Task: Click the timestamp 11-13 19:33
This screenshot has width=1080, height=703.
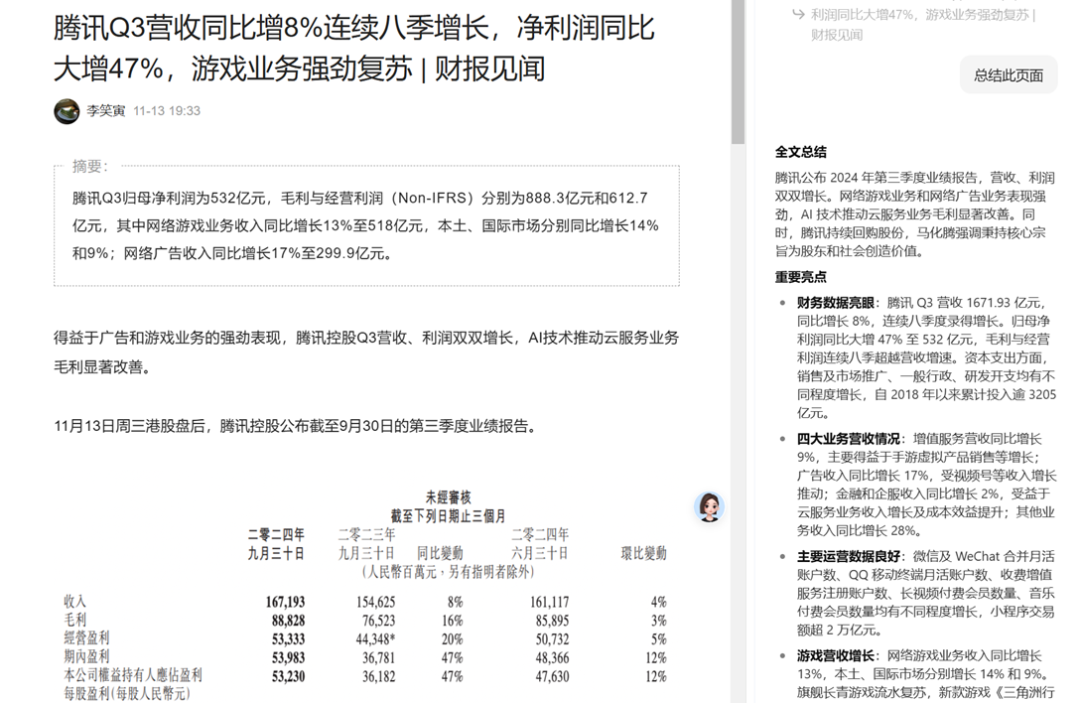Action: [x=167, y=111]
